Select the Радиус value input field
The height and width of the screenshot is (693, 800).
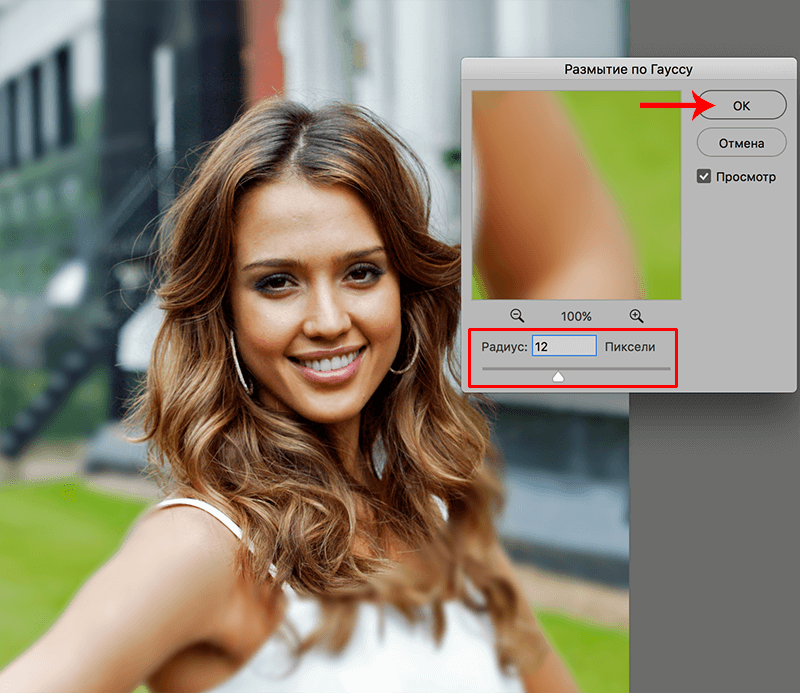tap(563, 346)
